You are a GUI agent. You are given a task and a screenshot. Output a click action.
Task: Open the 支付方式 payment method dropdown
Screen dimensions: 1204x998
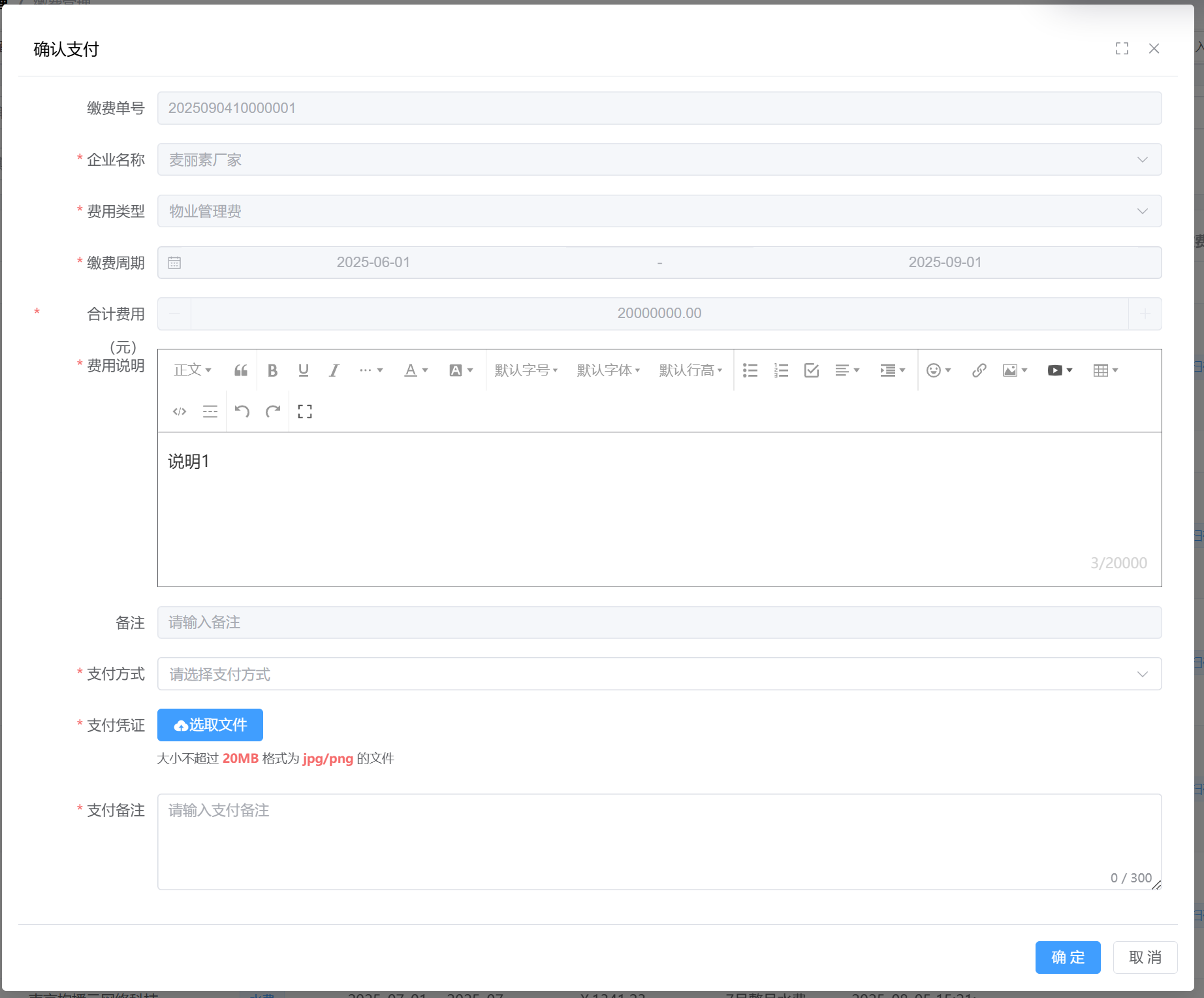[659, 674]
